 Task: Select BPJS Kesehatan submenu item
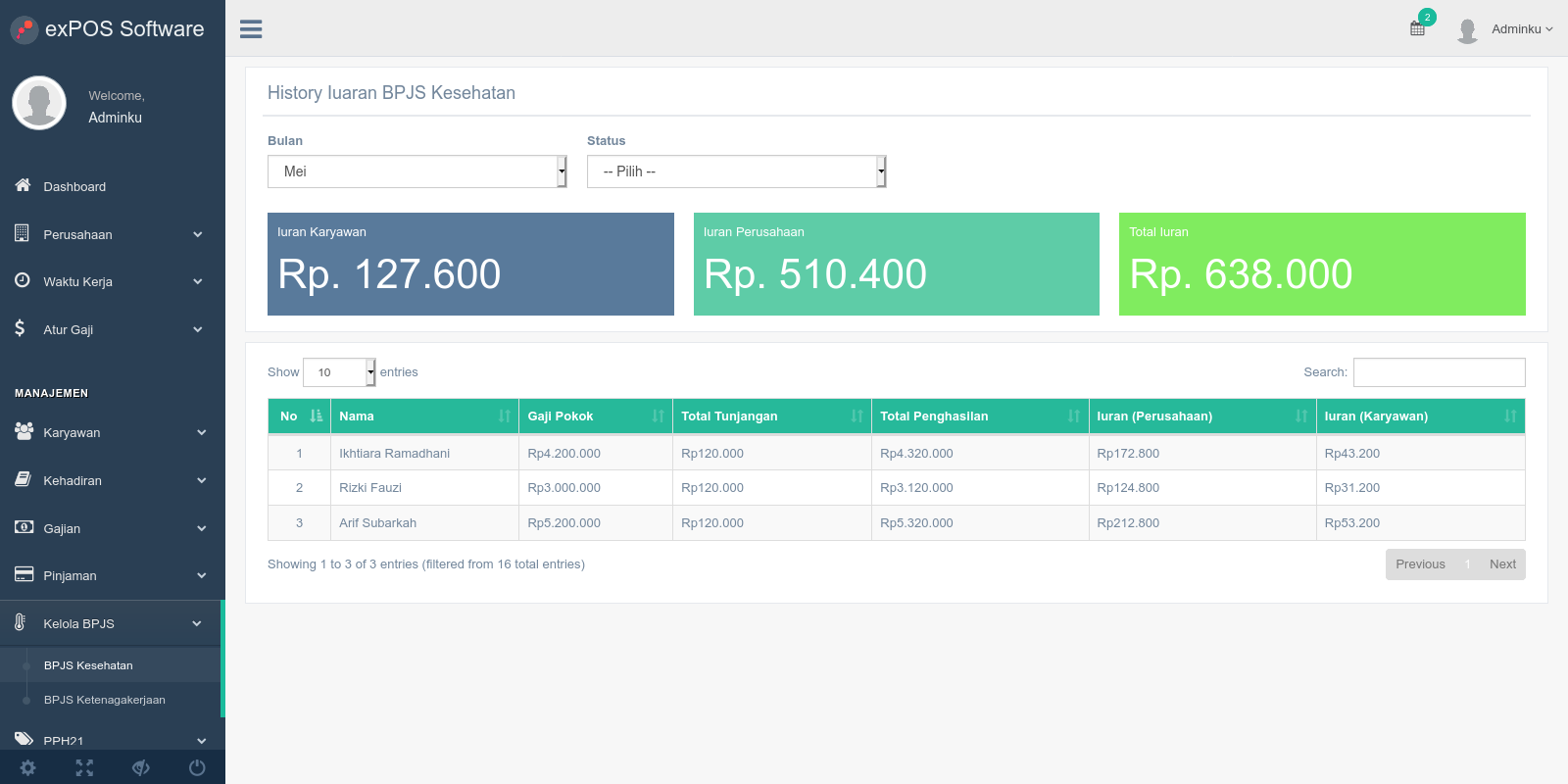pyautogui.click(x=88, y=665)
